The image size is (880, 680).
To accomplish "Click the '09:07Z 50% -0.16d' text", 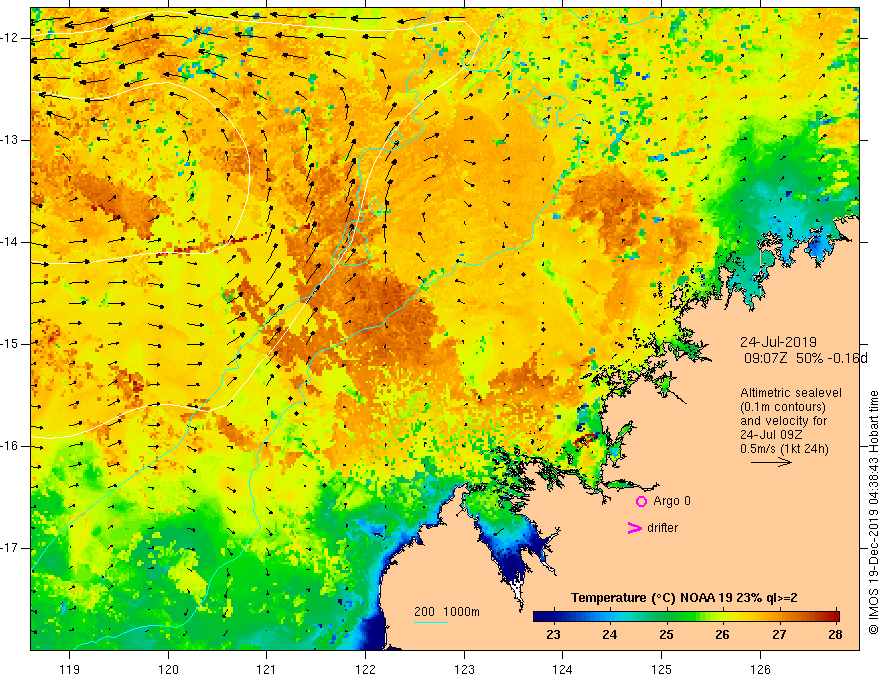I will (x=805, y=358).
